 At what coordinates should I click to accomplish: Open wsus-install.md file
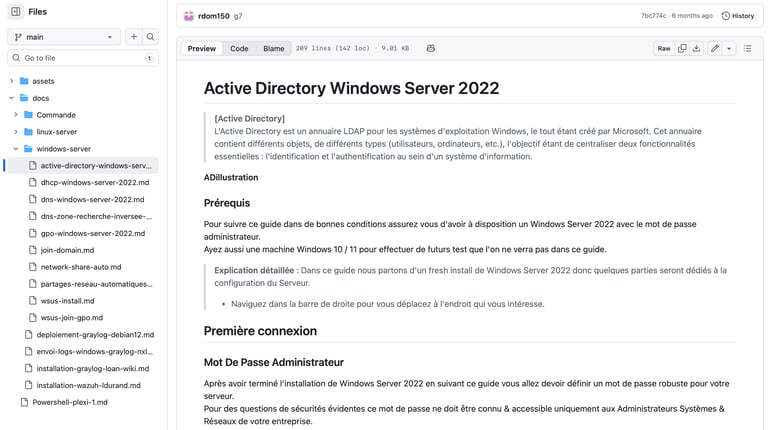pos(68,301)
